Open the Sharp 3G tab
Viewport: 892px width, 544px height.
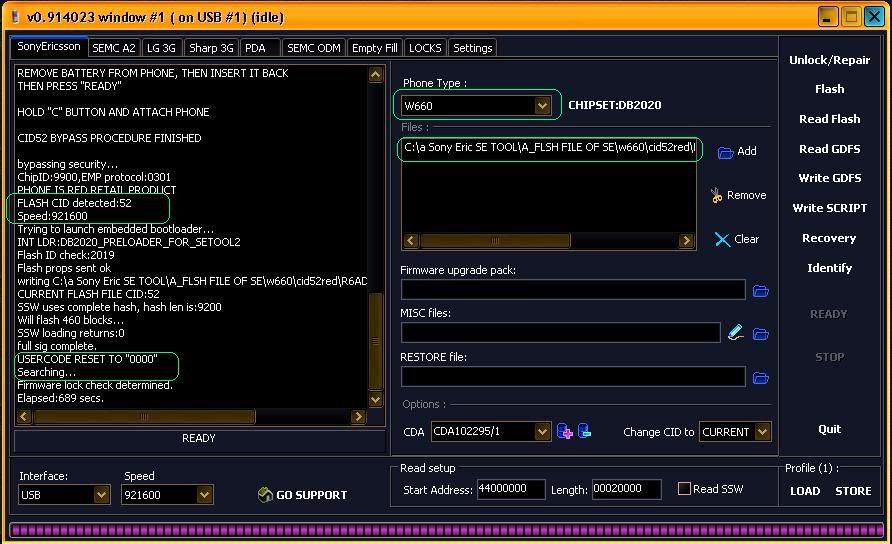[211, 48]
